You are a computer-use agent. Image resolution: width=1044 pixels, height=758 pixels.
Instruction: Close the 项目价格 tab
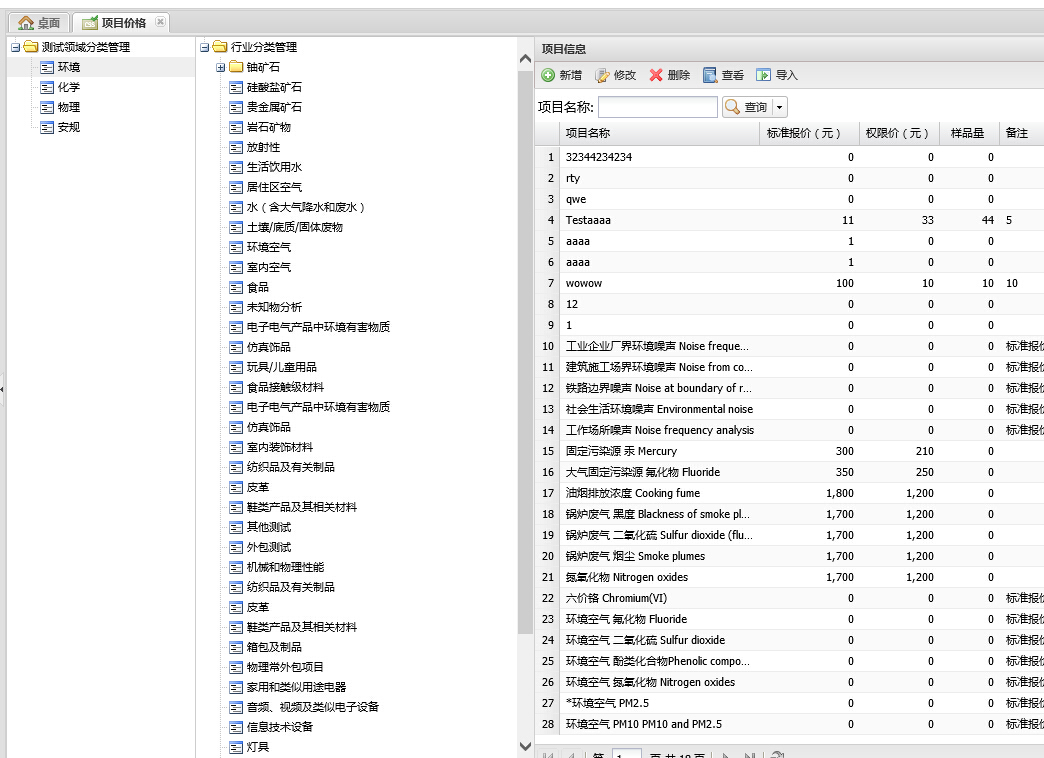[160, 22]
